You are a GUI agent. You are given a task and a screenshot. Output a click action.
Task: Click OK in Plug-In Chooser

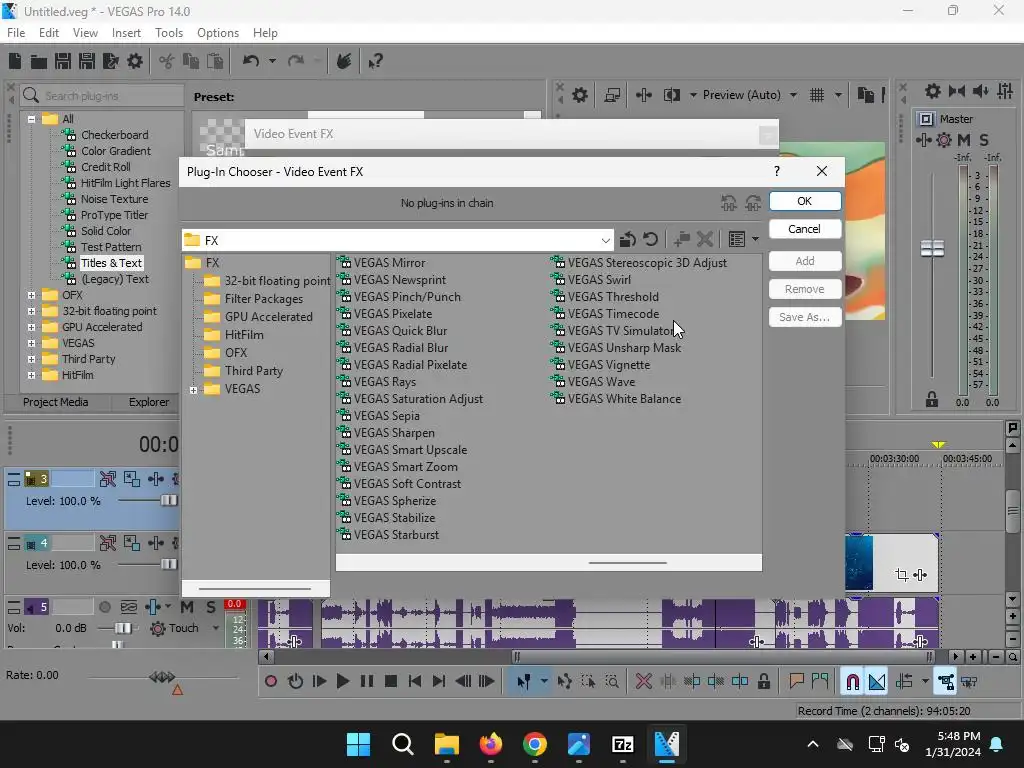coord(805,201)
